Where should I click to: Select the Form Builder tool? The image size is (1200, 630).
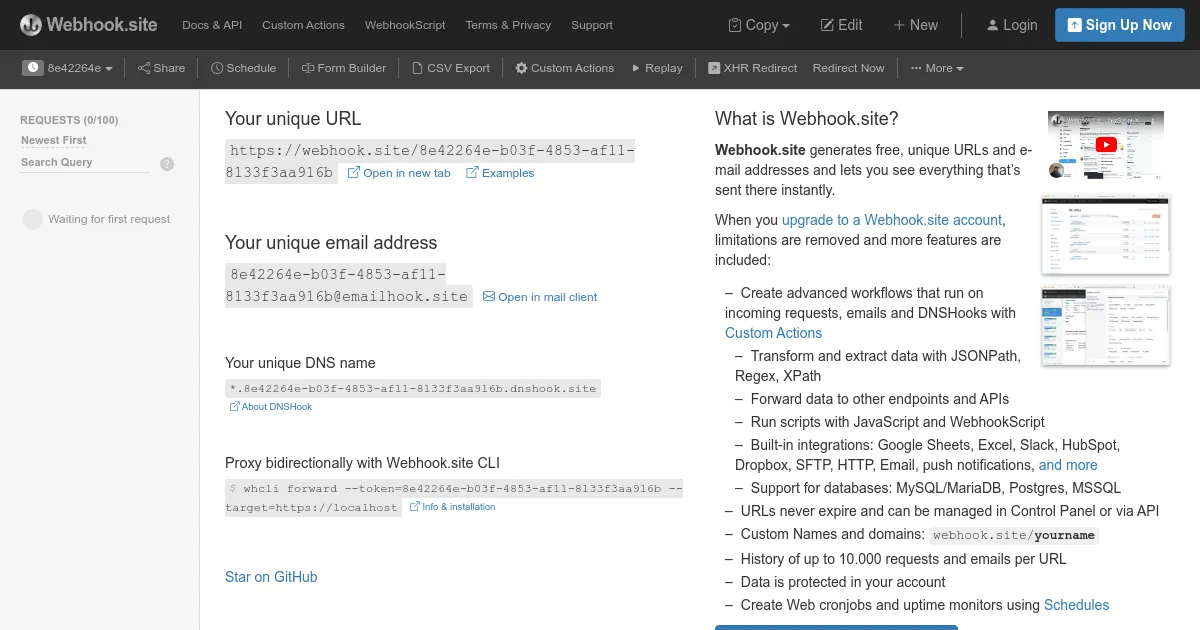[x=344, y=68]
